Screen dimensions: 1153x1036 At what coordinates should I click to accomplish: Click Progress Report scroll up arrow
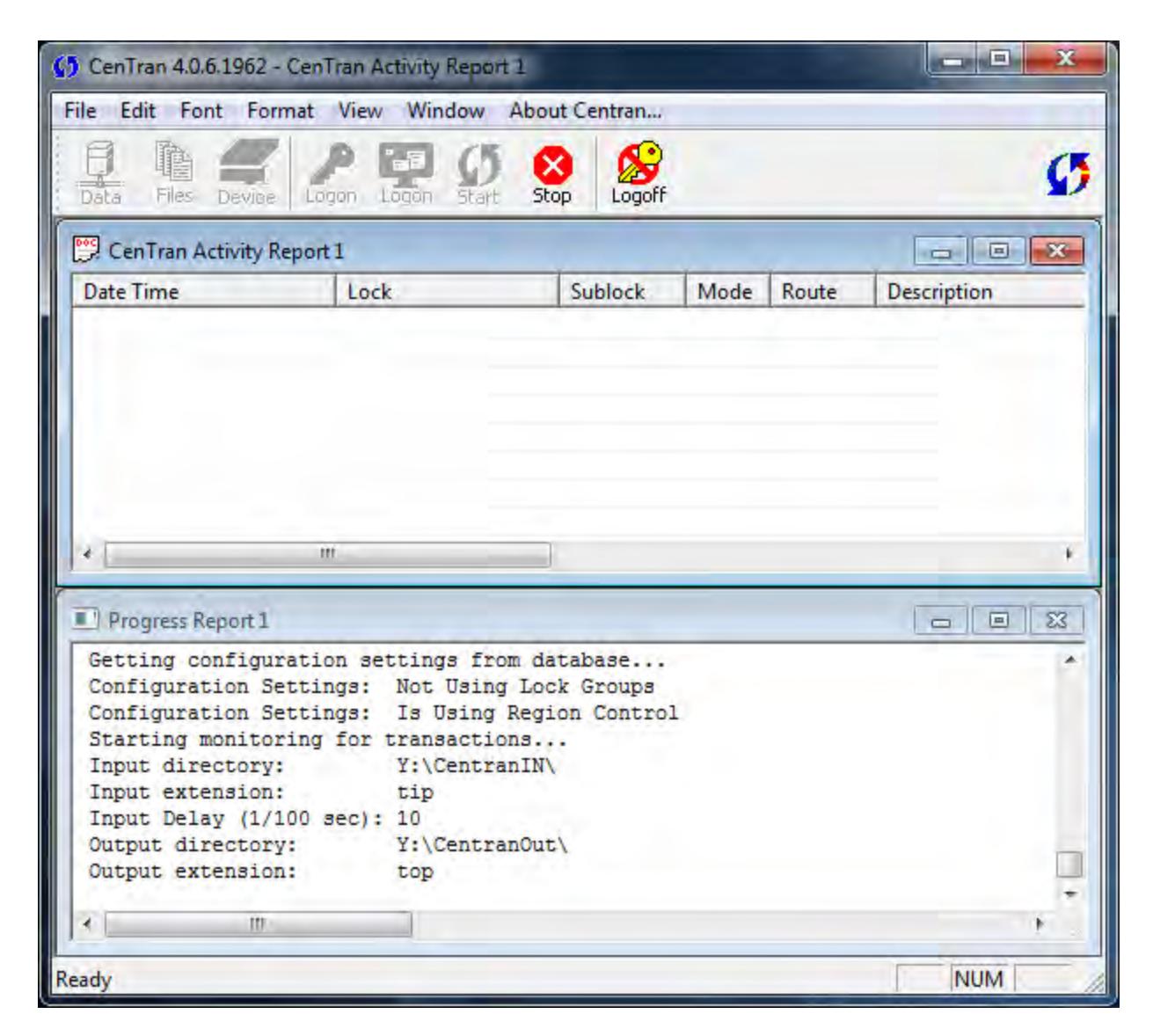(x=1069, y=660)
